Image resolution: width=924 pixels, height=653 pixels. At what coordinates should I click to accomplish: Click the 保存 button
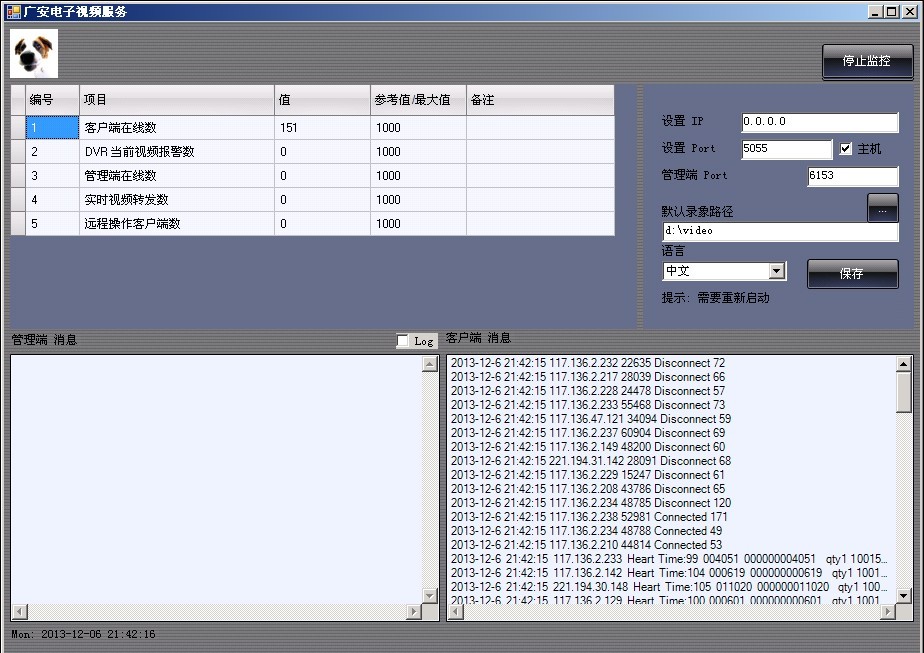852,273
